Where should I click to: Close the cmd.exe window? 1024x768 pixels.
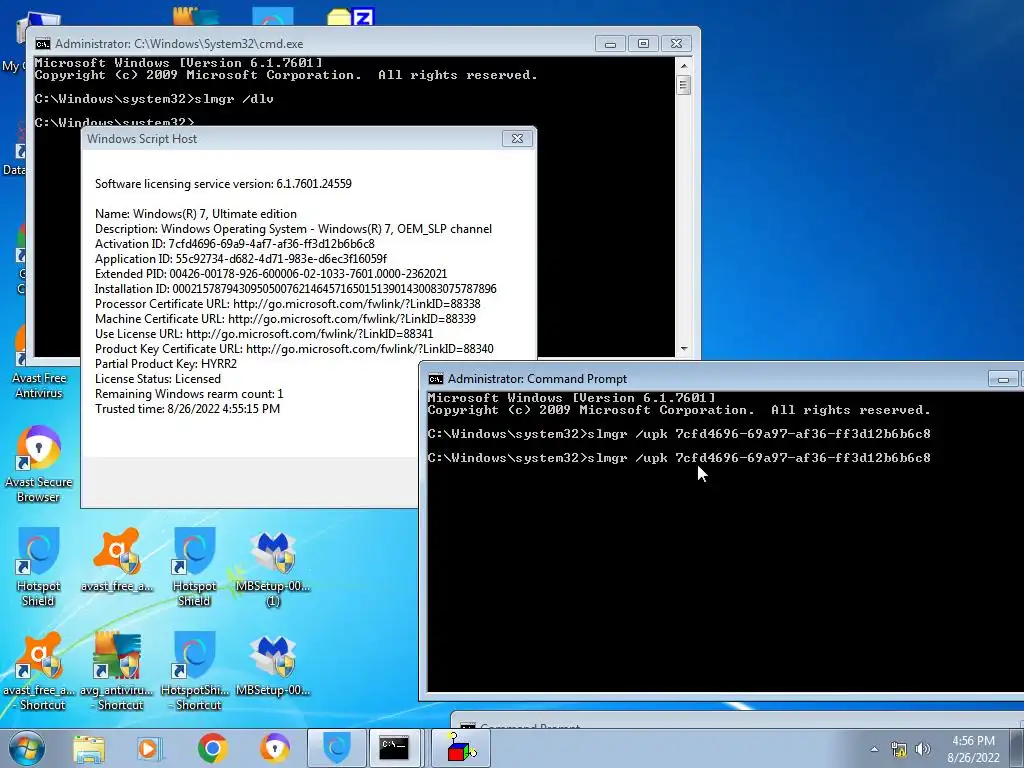pyautogui.click(x=677, y=44)
